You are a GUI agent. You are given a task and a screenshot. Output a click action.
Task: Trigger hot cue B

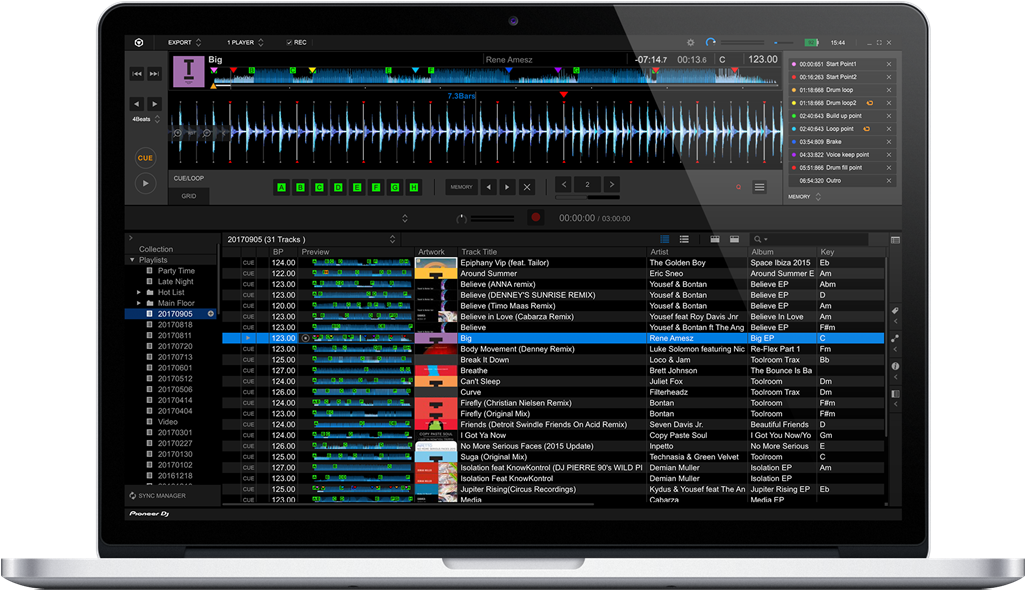click(300, 188)
